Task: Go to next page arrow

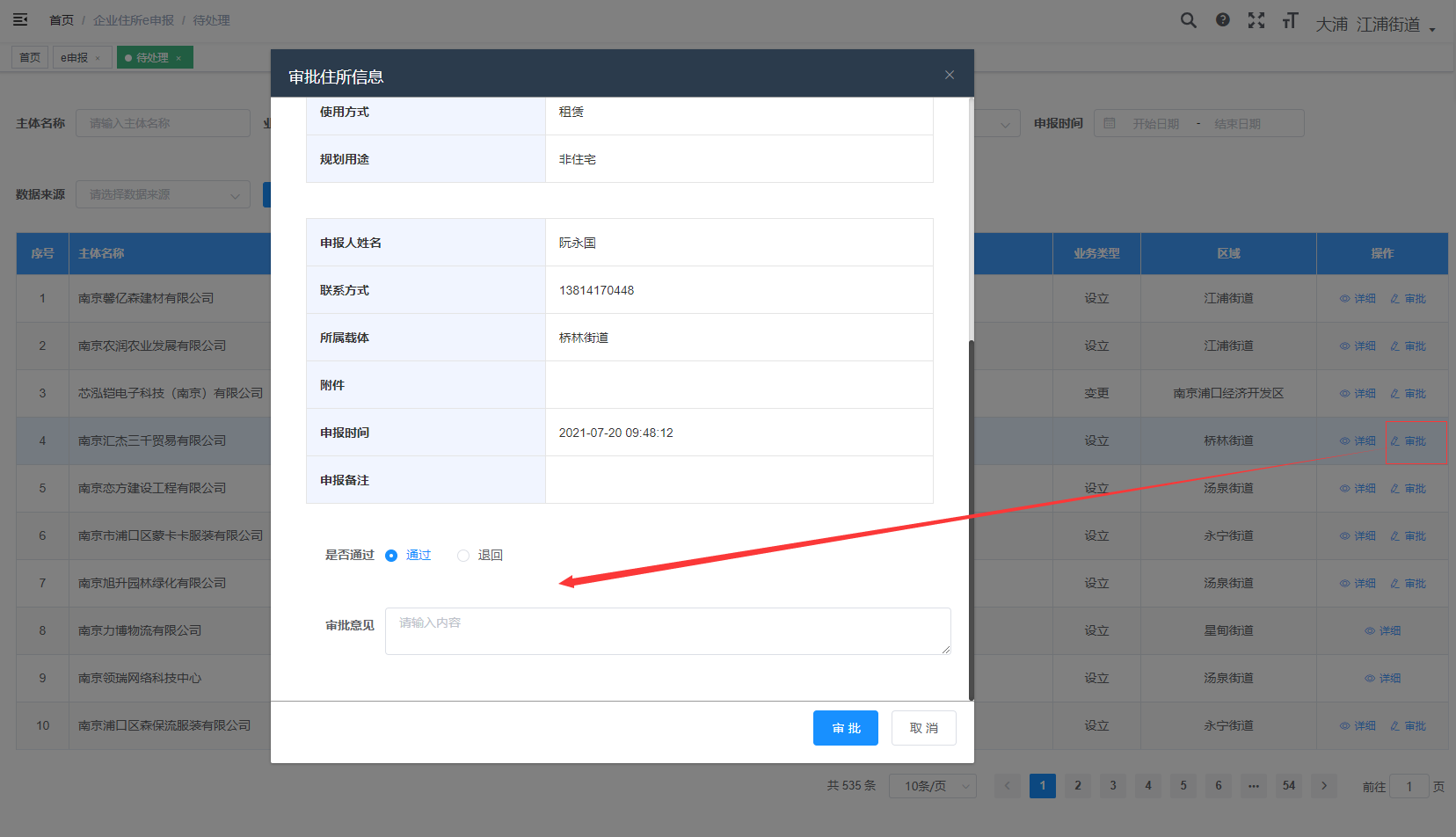Action: coord(1324,786)
